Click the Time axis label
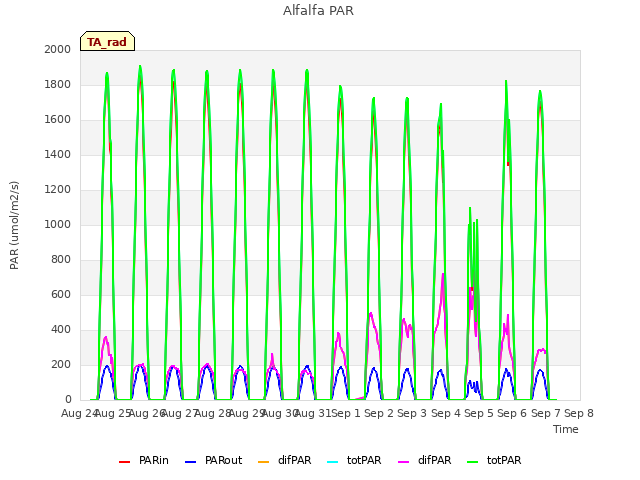Screen dimensions: 640x480 tap(566, 429)
